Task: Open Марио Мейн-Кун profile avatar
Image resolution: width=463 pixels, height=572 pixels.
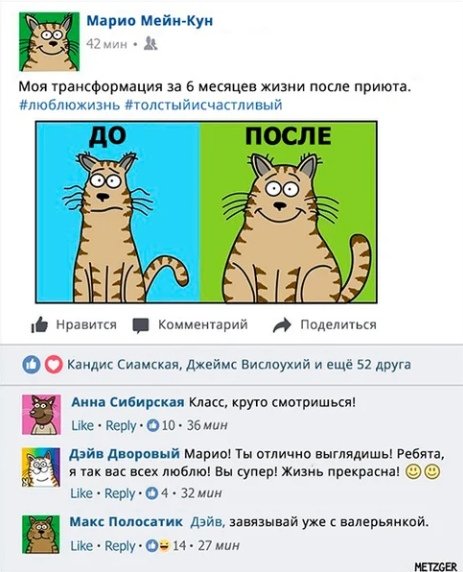Action: 49,42
